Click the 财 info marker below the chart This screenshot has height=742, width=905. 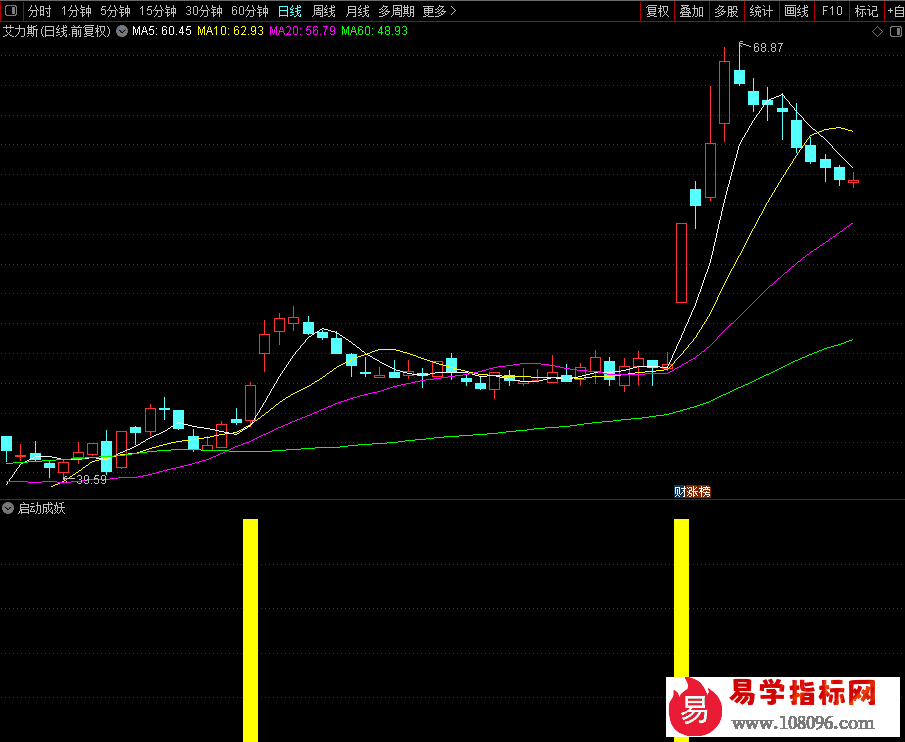[679, 491]
